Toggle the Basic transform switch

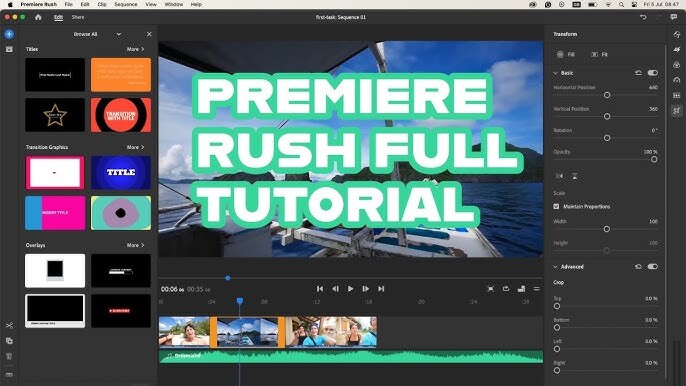coord(652,73)
